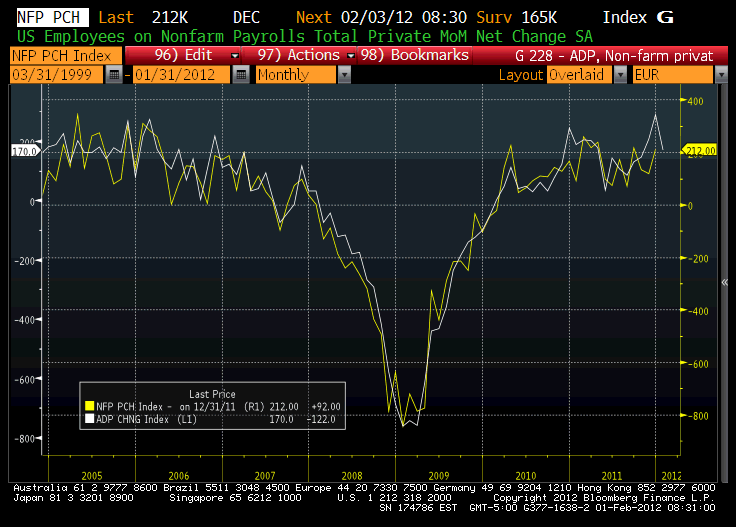The height and width of the screenshot is (527, 736).
Task: Click the yellow NFP PCH legend swatch
Action: tap(89, 406)
